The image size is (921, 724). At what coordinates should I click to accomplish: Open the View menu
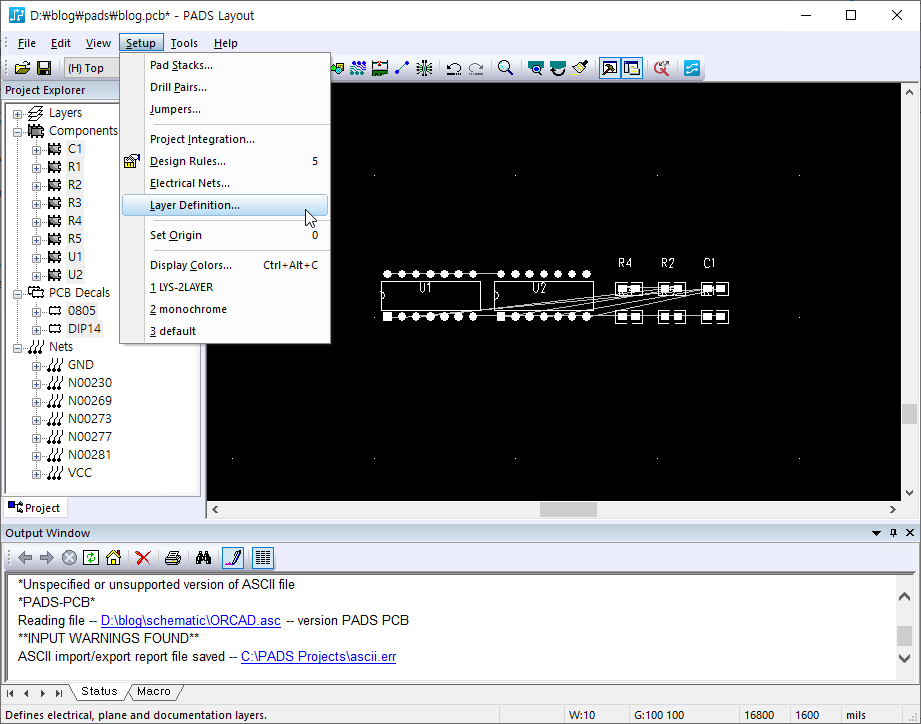[98, 43]
